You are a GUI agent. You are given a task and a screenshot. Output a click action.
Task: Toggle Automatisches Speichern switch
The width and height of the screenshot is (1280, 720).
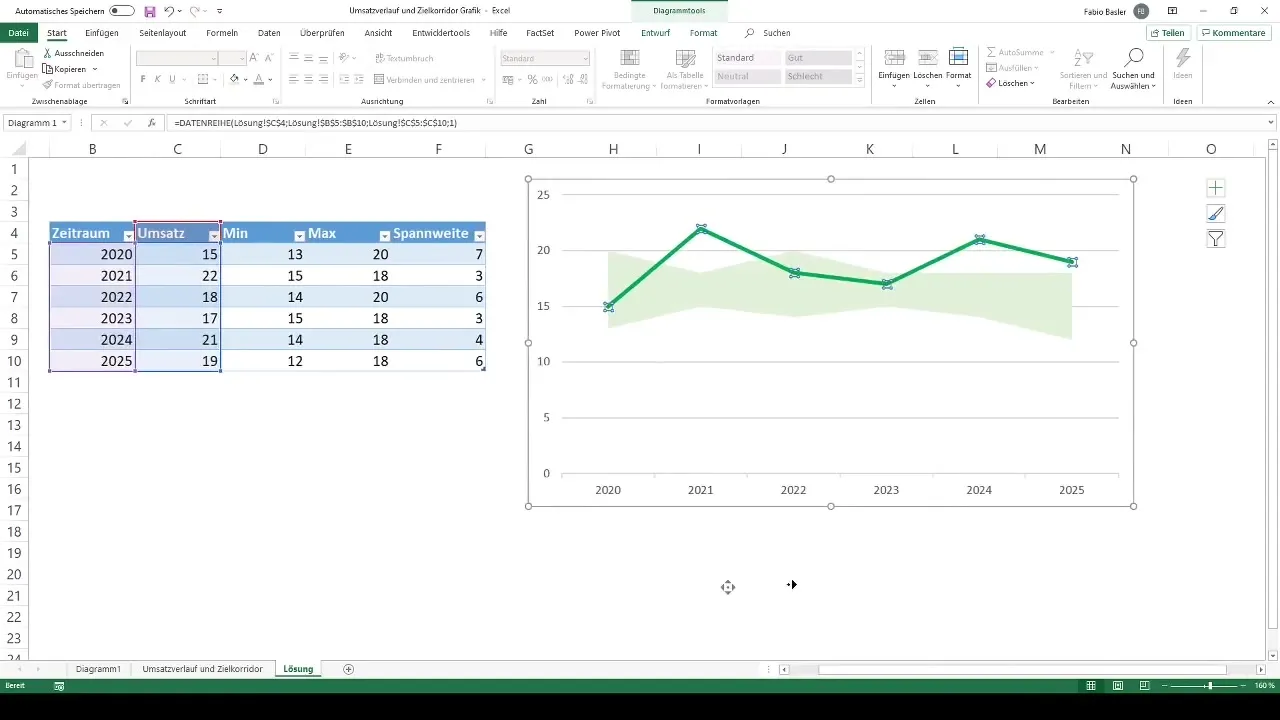(x=122, y=10)
